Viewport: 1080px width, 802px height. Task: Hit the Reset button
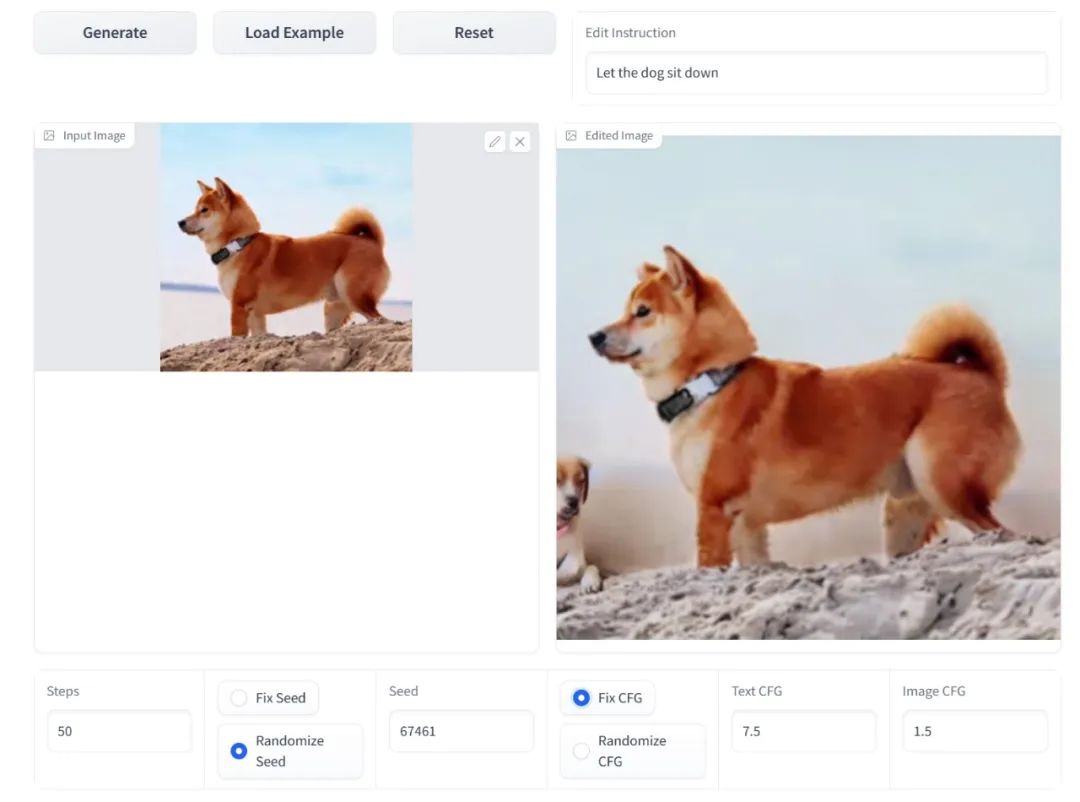click(x=473, y=33)
